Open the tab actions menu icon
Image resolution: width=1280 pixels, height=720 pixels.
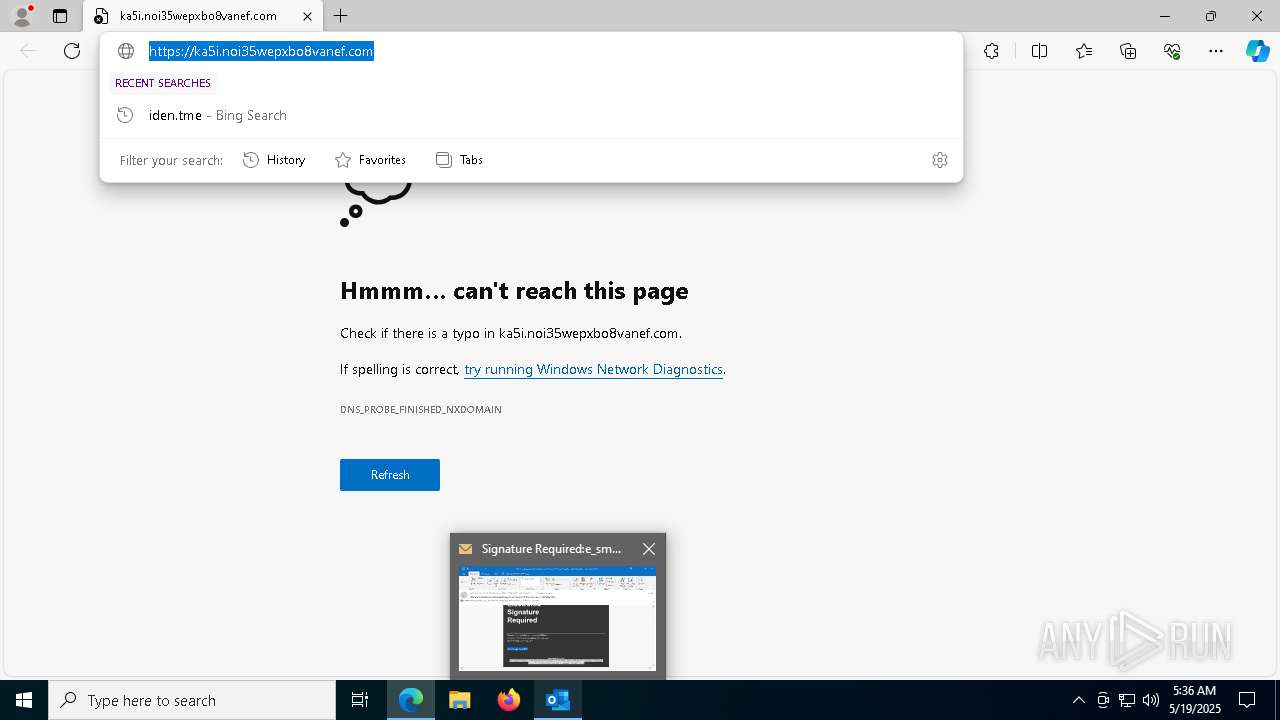pyautogui.click(x=60, y=16)
